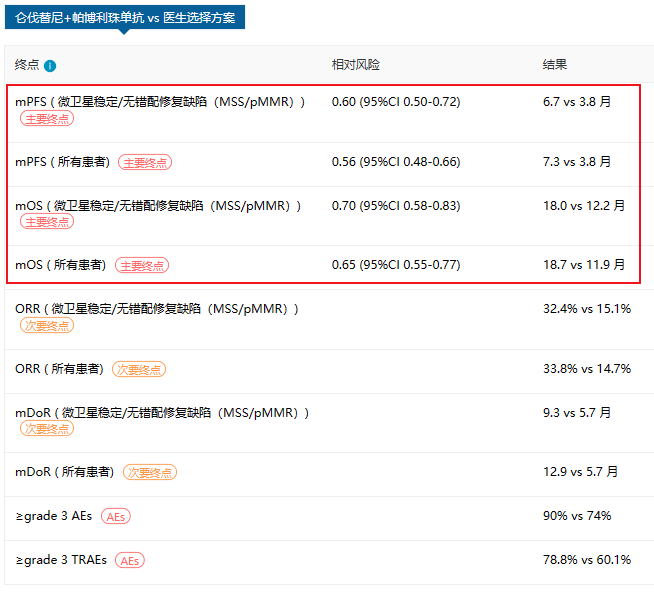Click the 主要终点 tag under mOS MSS/pMMR row

(x=46, y=222)
